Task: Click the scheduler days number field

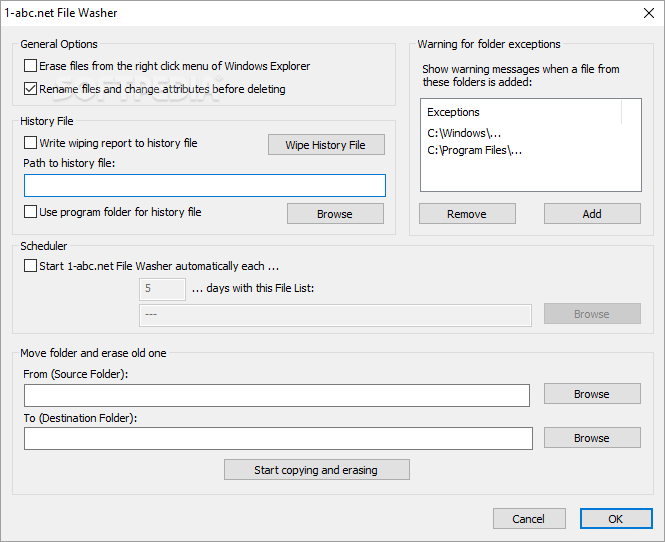Action: (162, 289)
